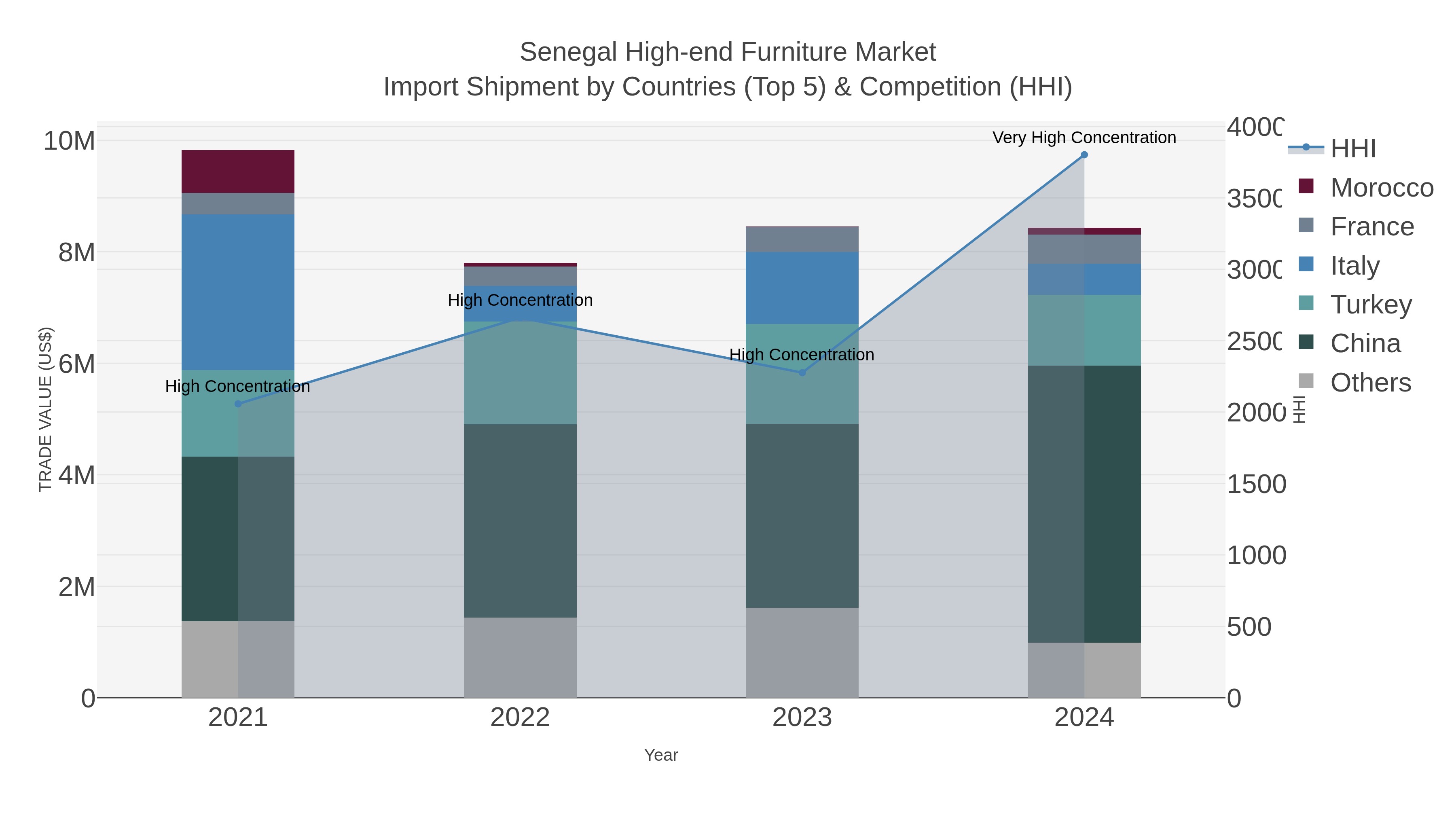Click 'High Concentration' label above 2023
Image resolution: width=1456 pixels, height=819 pixels.
[802, 355]
